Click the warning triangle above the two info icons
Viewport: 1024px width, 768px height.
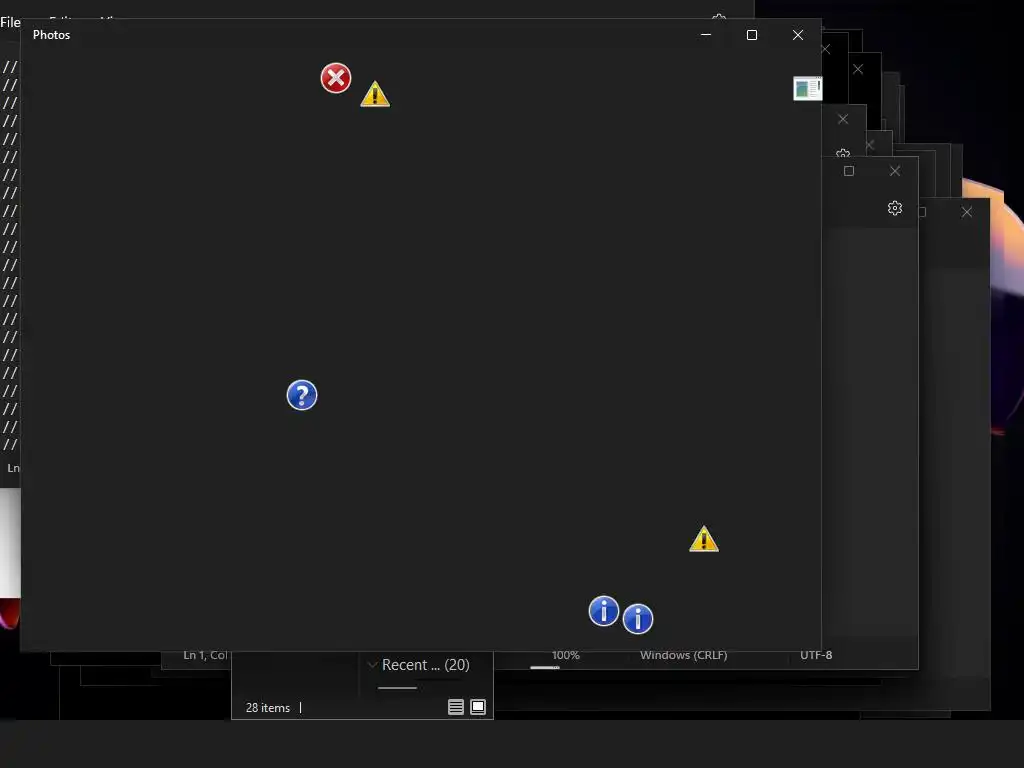pos(704,539)
